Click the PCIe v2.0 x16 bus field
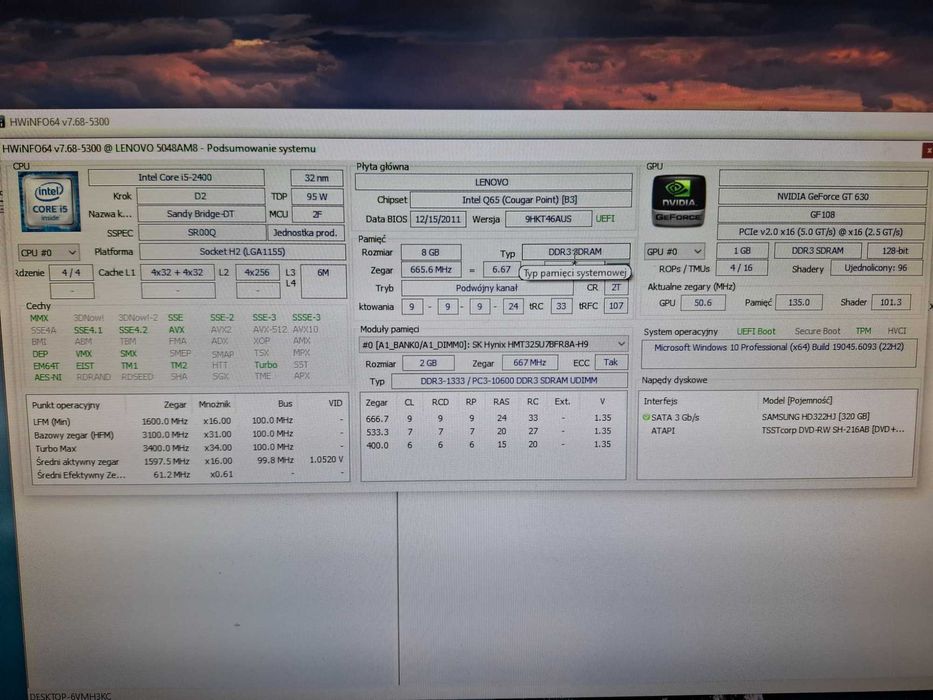933x700 pixels. tap(822, 232)
